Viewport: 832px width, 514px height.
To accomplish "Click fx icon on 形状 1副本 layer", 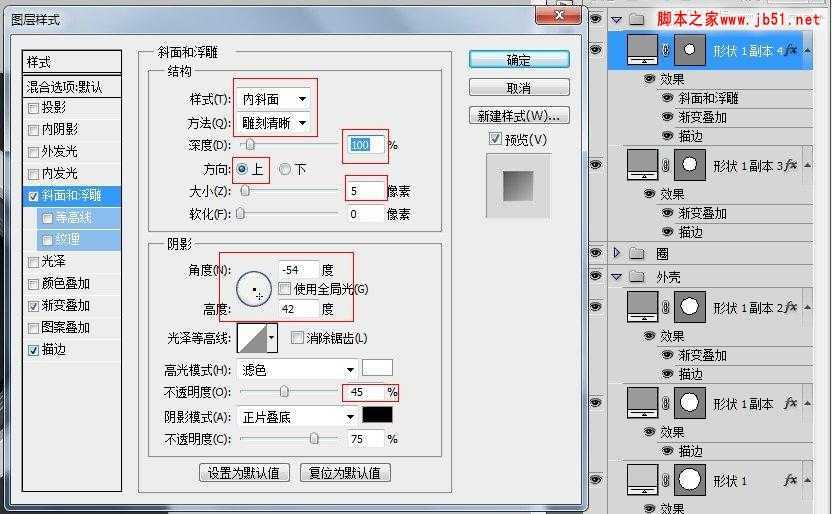I will (x=790, y=403).
